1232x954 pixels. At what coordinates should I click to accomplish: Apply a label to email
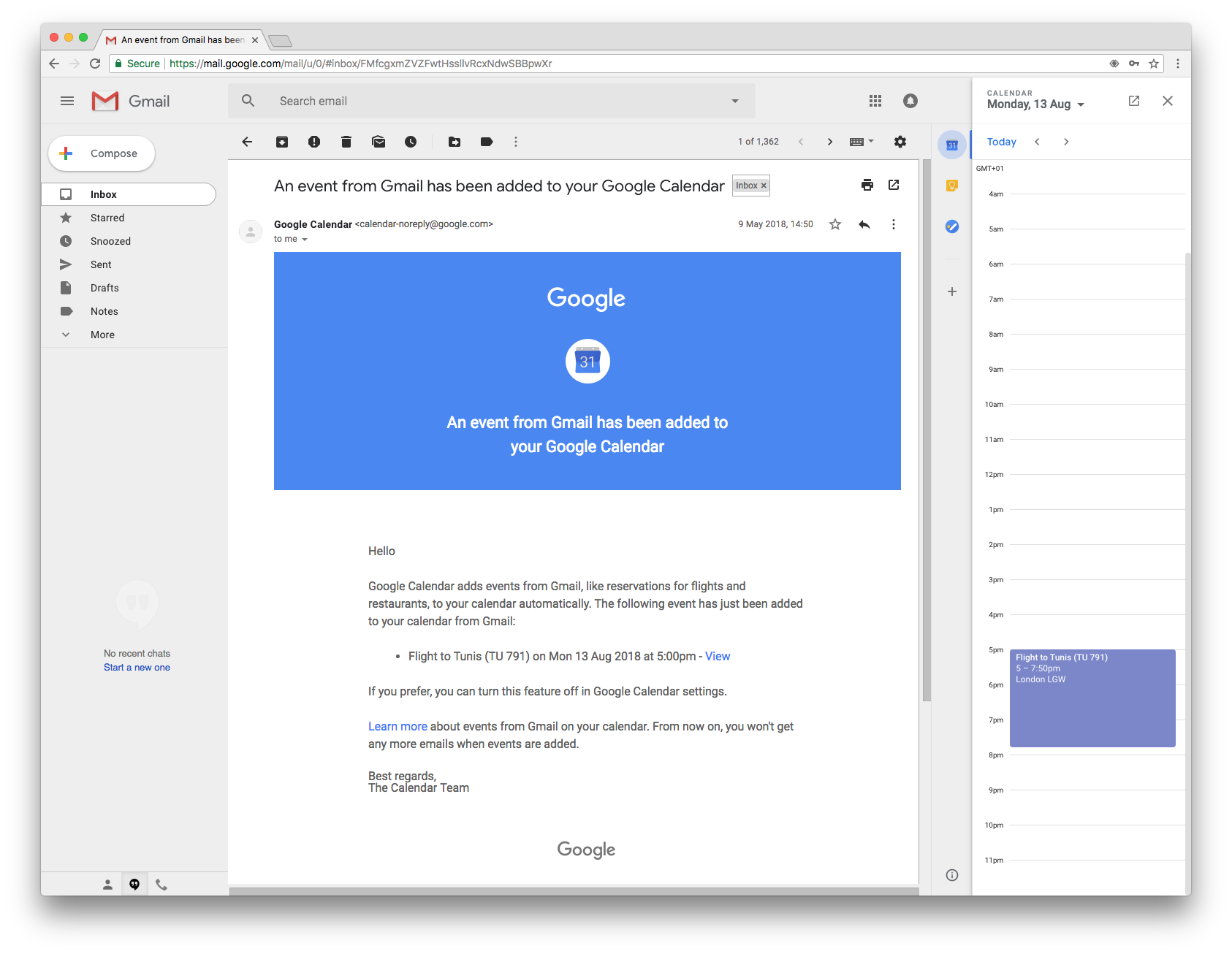487,142
